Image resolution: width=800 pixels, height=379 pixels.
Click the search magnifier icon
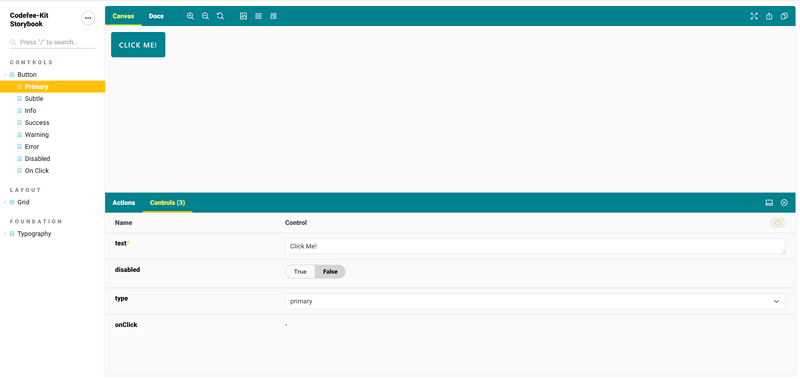click(13, 42)
